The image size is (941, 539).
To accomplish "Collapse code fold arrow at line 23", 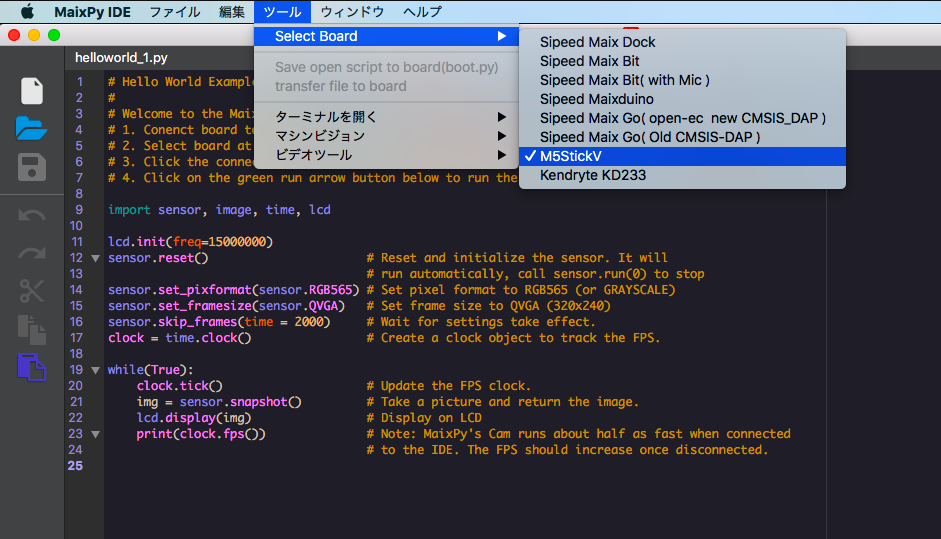I will [x=95, y=434].
